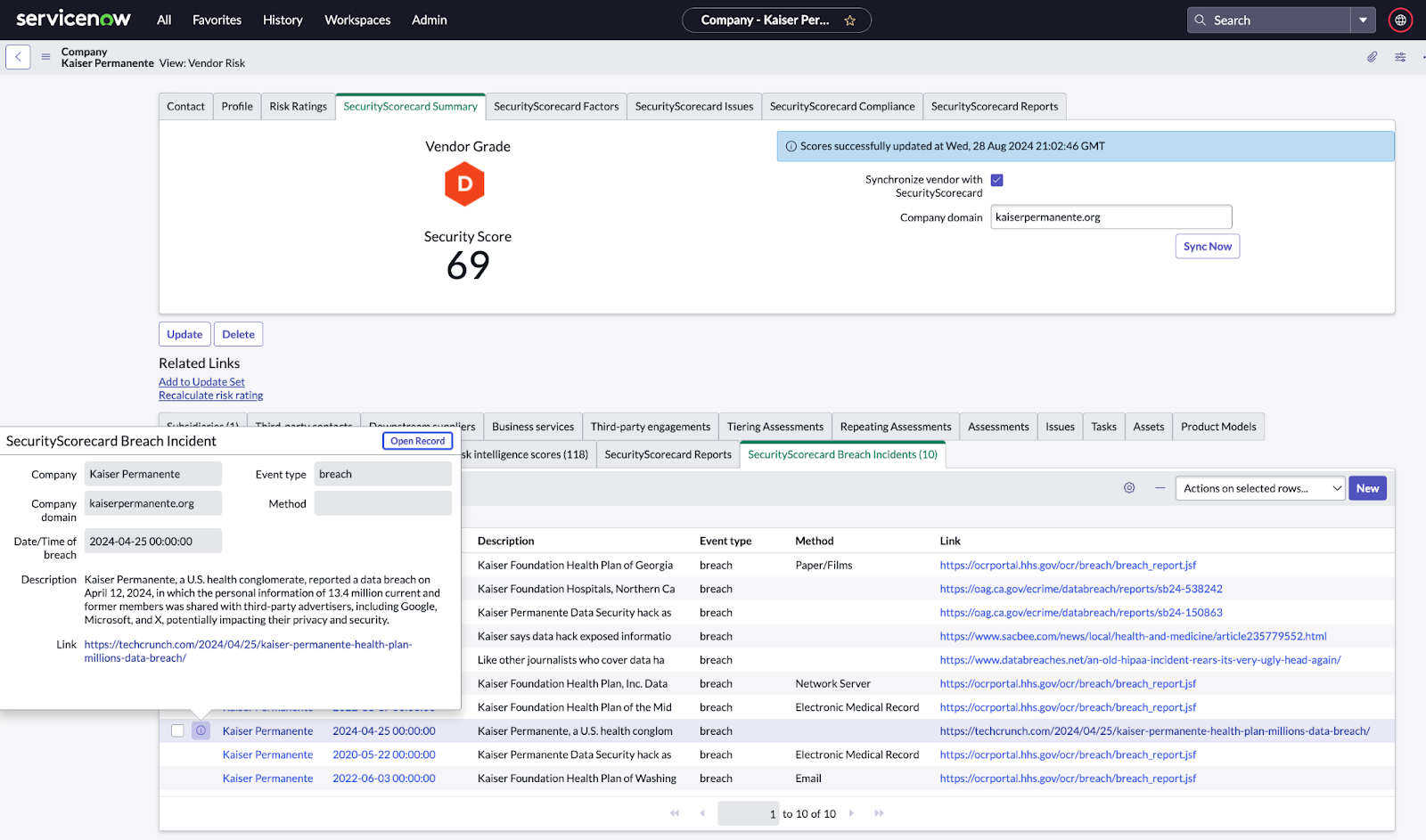Viewport: 1426px width, 840px height.
Task: Open the form context hamburger menu
Action: [x=45, y=57]
